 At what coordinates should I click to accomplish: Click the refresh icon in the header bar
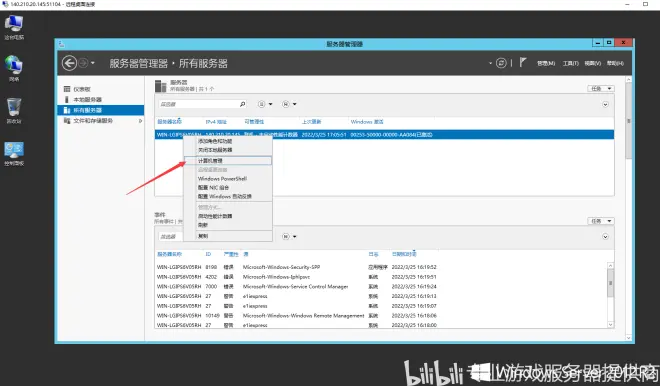click(501, 63)
